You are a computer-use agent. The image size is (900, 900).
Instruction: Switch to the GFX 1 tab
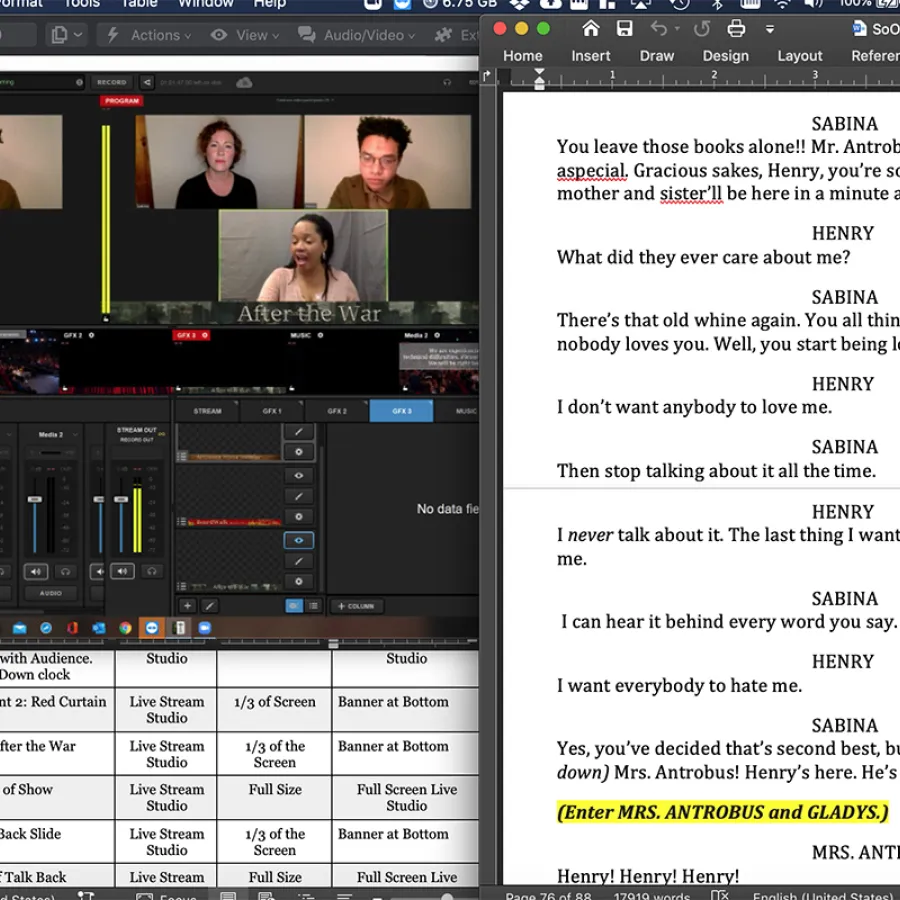pyautogui.click(x=272, y=411)
